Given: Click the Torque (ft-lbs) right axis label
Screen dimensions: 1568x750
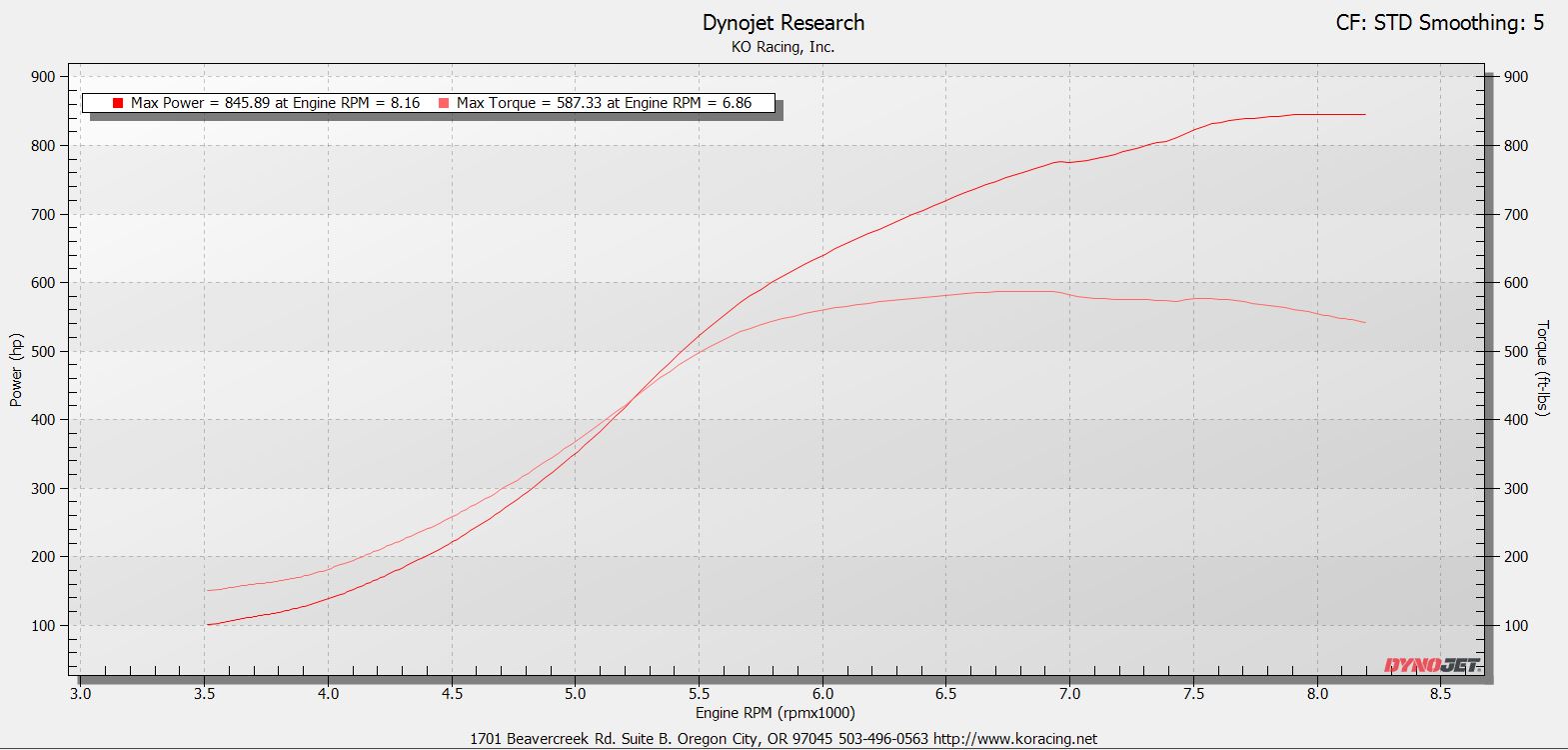Looking at the screenshot, I should coord(1542,368).
